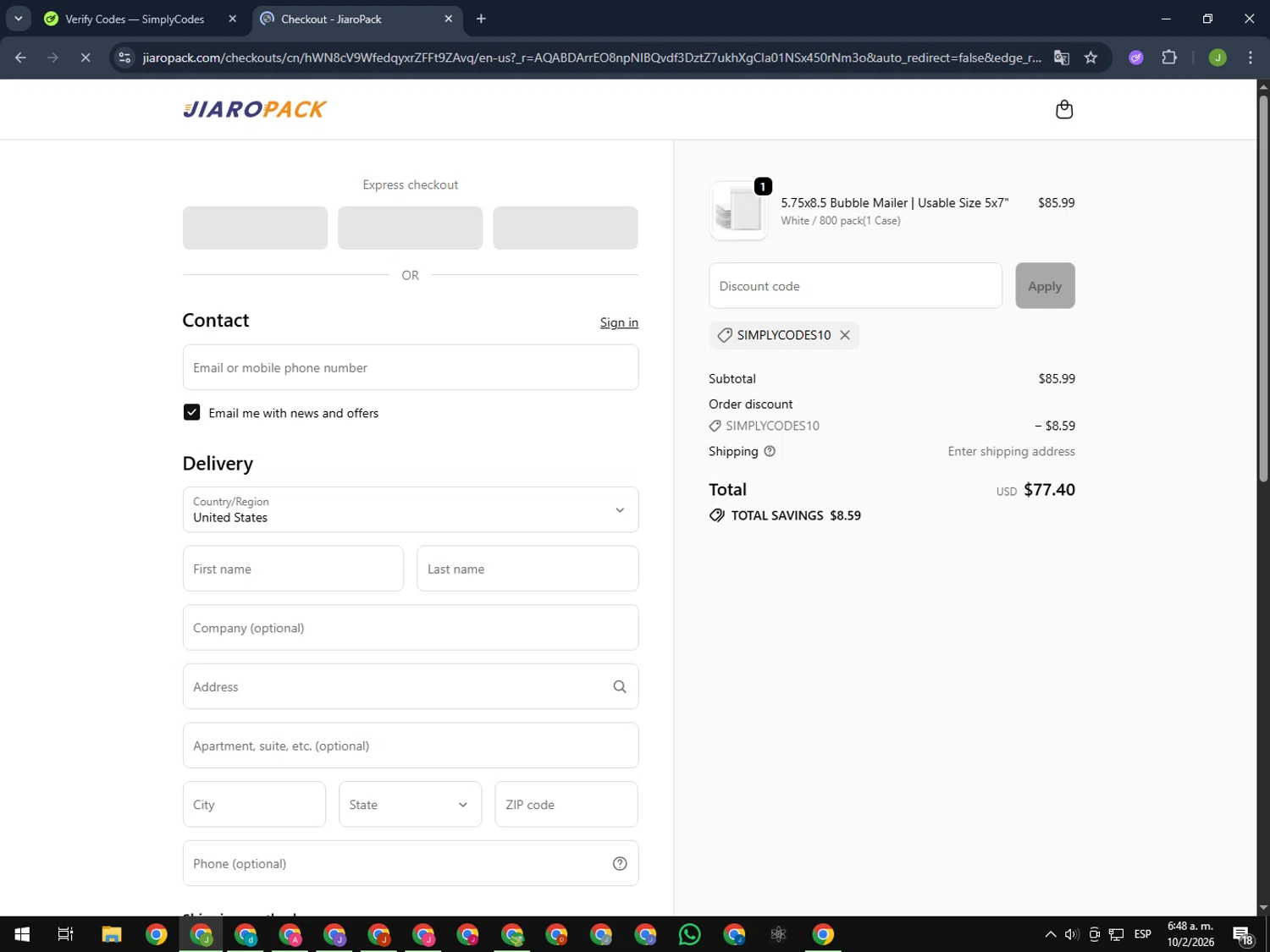Click the Sign in link
The image size is (1270, 952).
point(619,322)
